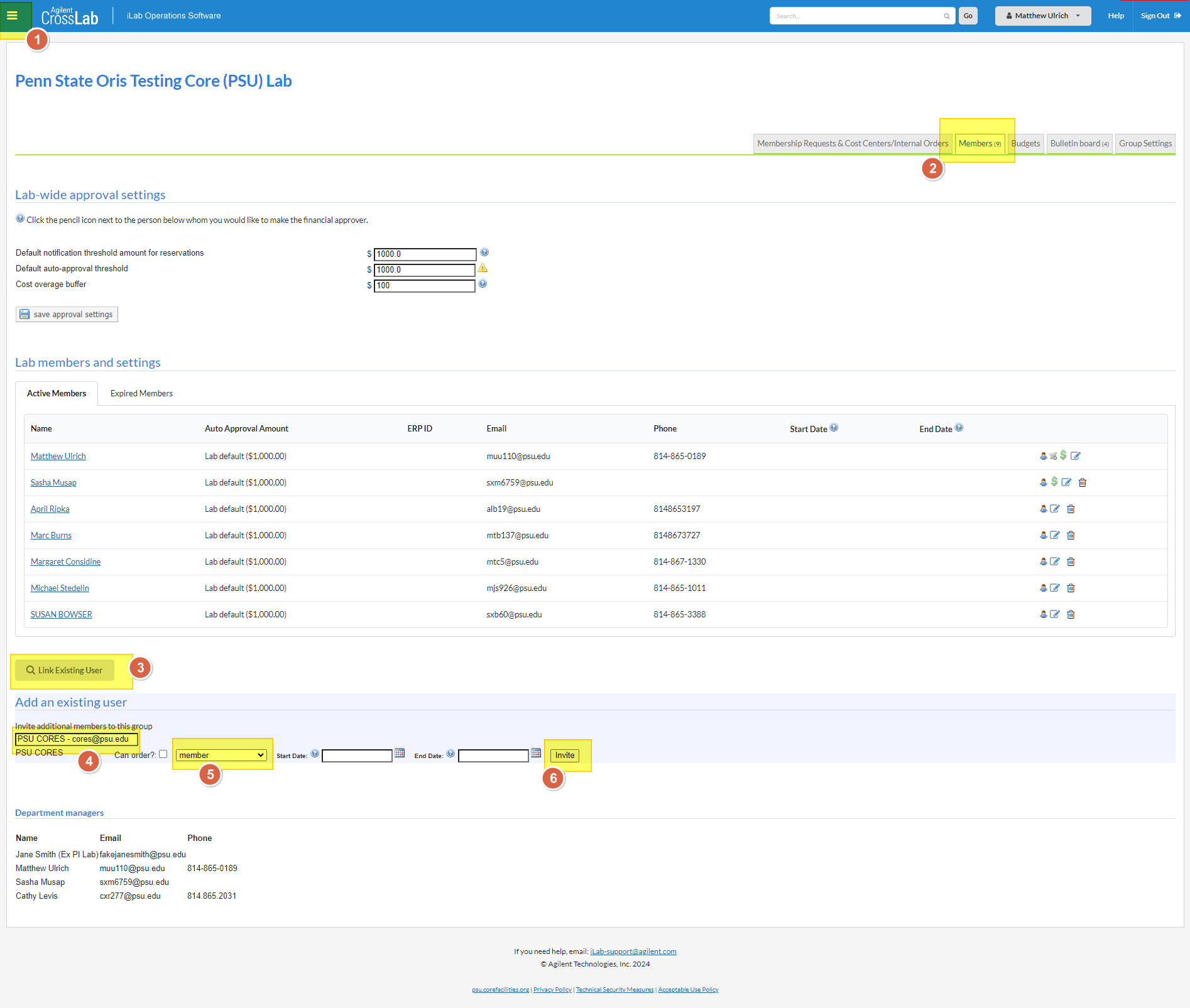Click the Start Date input field
The height and width of the screenshot is (1008, 1190).
(357, 756)
